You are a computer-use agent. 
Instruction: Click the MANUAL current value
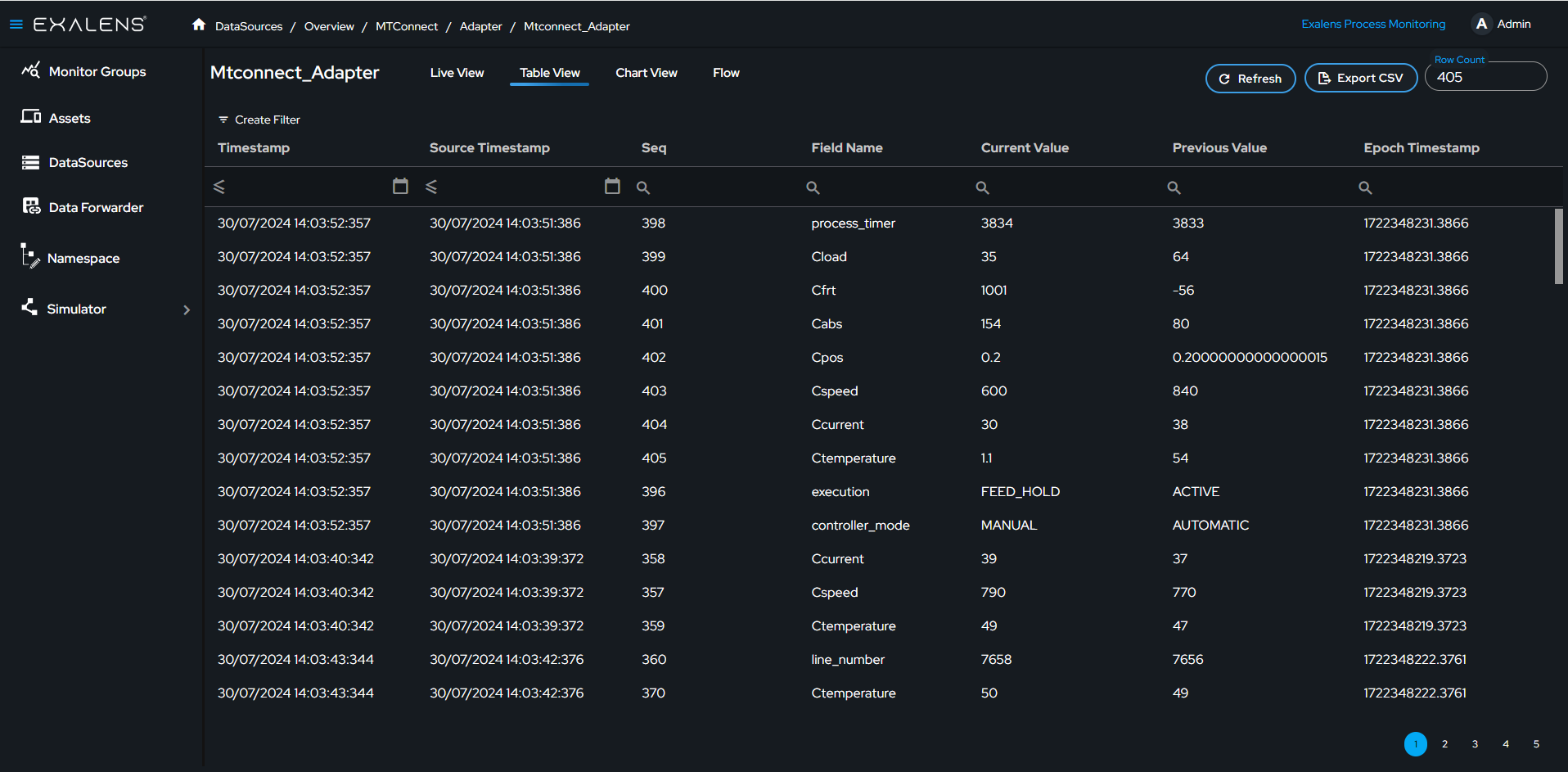1009,525
